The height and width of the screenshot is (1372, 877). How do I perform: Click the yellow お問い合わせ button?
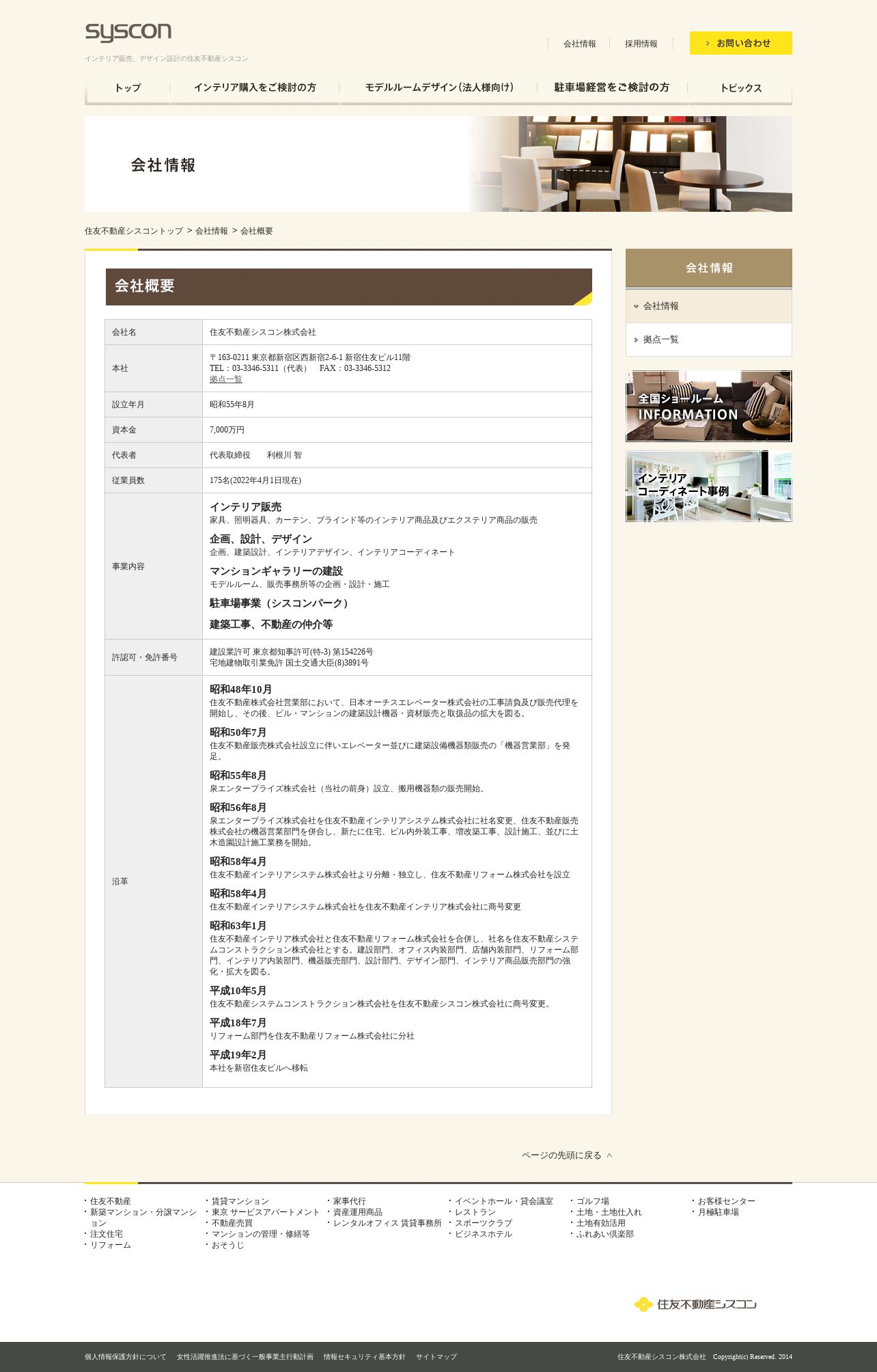point(741,43)
